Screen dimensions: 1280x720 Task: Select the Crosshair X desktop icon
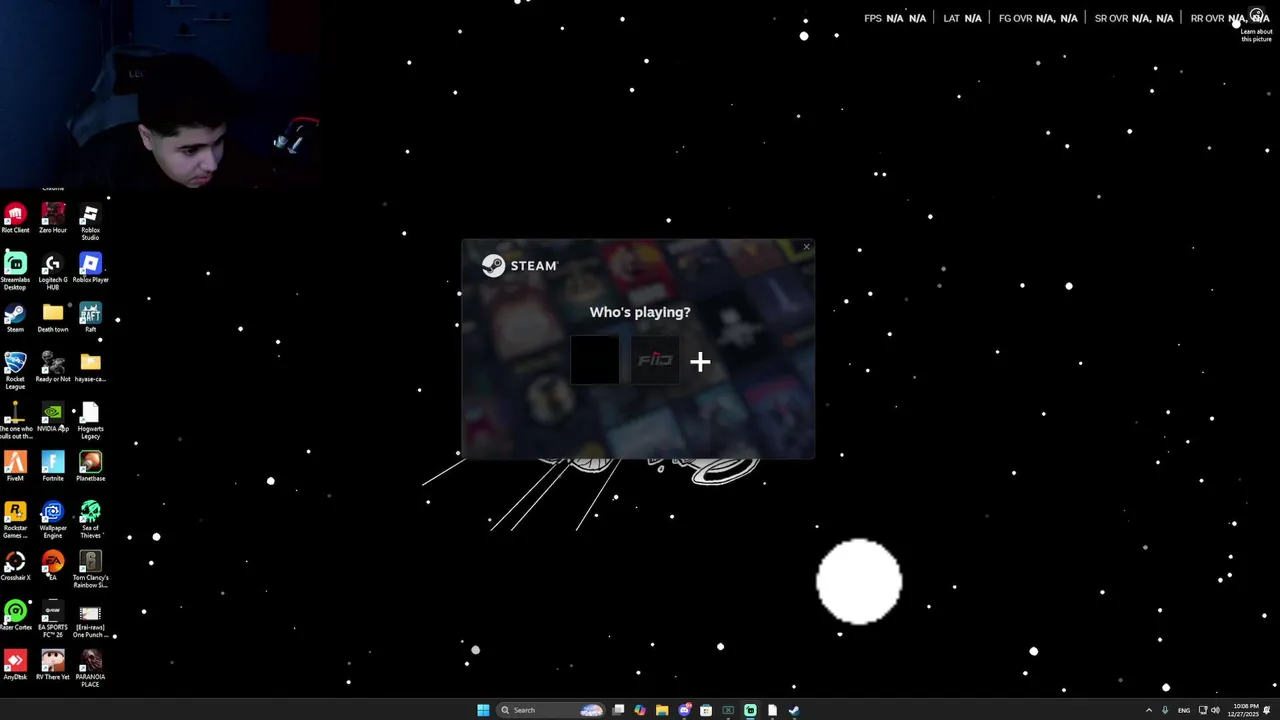coord(15,566)
